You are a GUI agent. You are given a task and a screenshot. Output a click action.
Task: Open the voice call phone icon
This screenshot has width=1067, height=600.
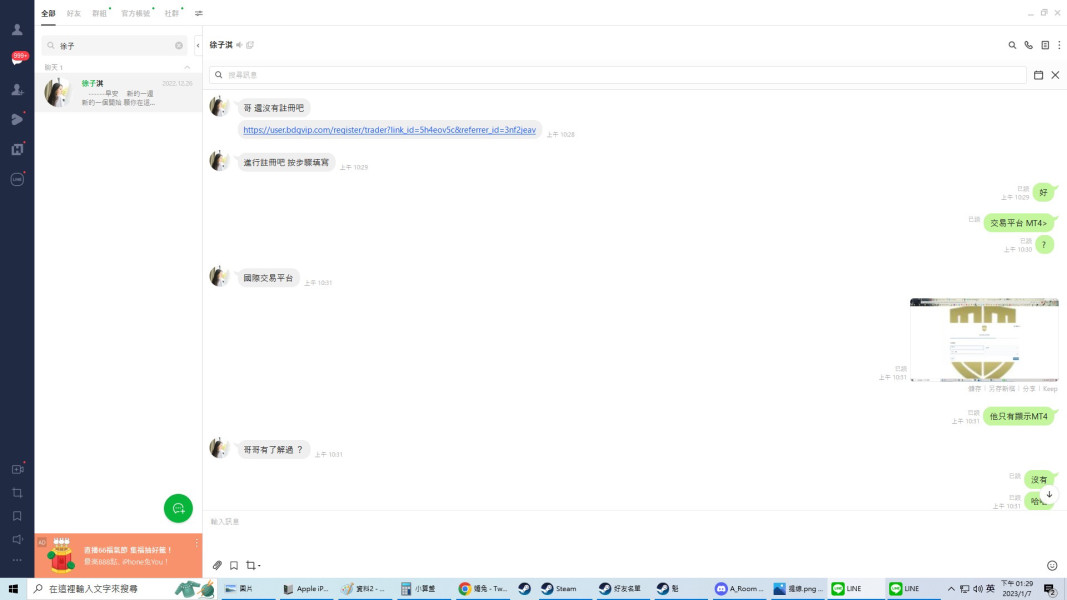coord(1028,45)
